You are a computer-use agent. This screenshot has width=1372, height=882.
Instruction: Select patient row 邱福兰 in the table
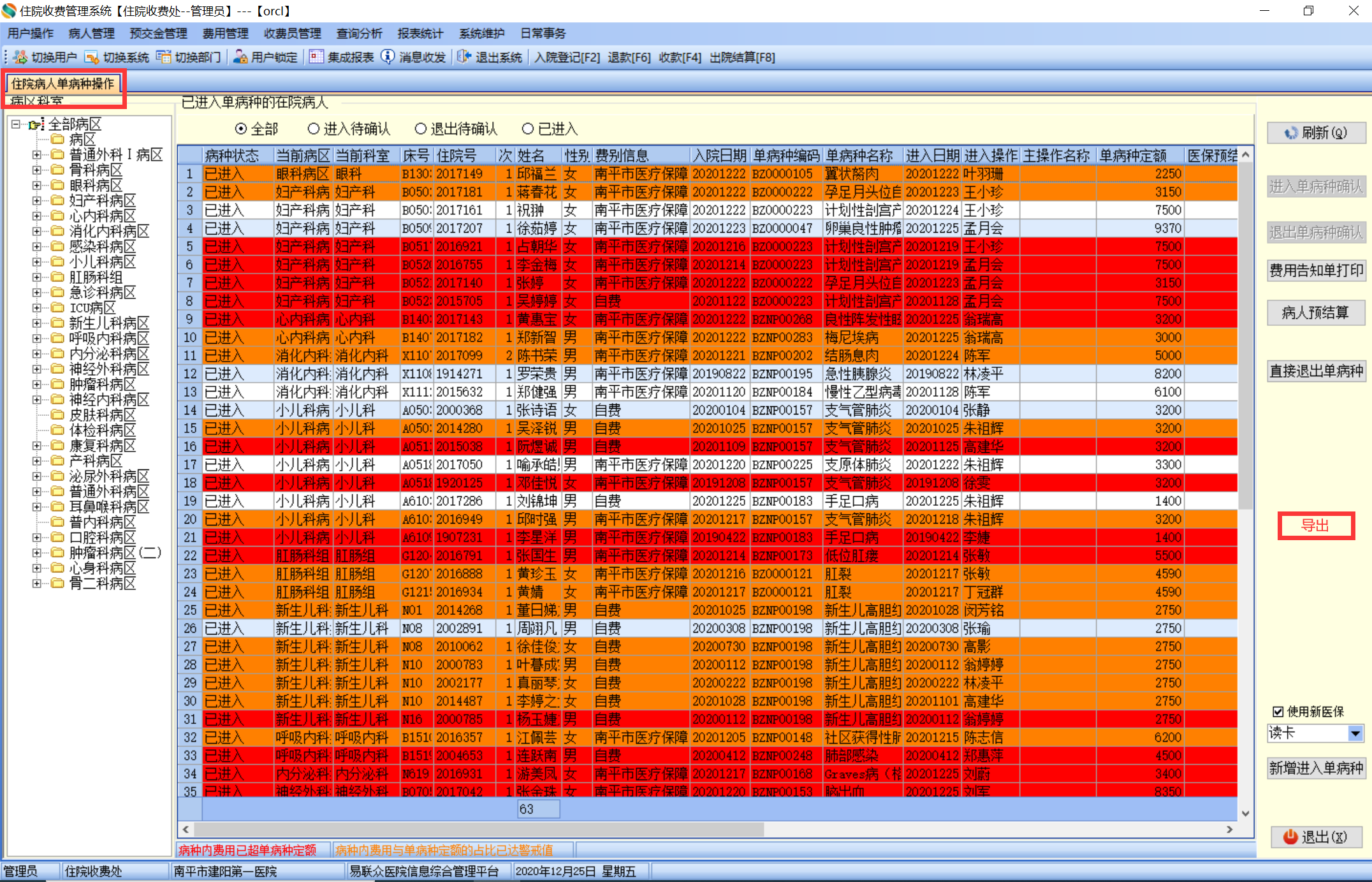tap(536, 173)
